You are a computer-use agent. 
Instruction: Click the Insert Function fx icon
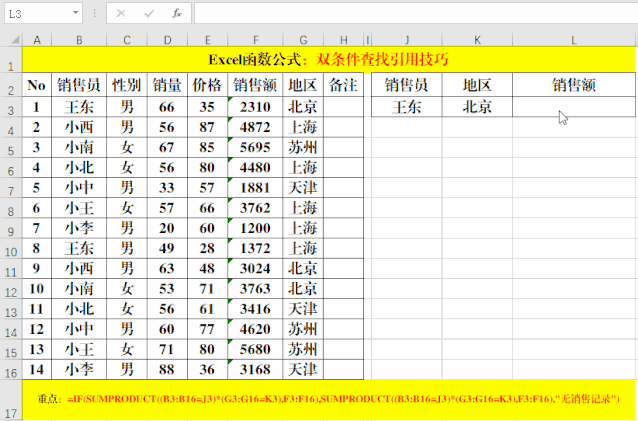click(177, 14)
